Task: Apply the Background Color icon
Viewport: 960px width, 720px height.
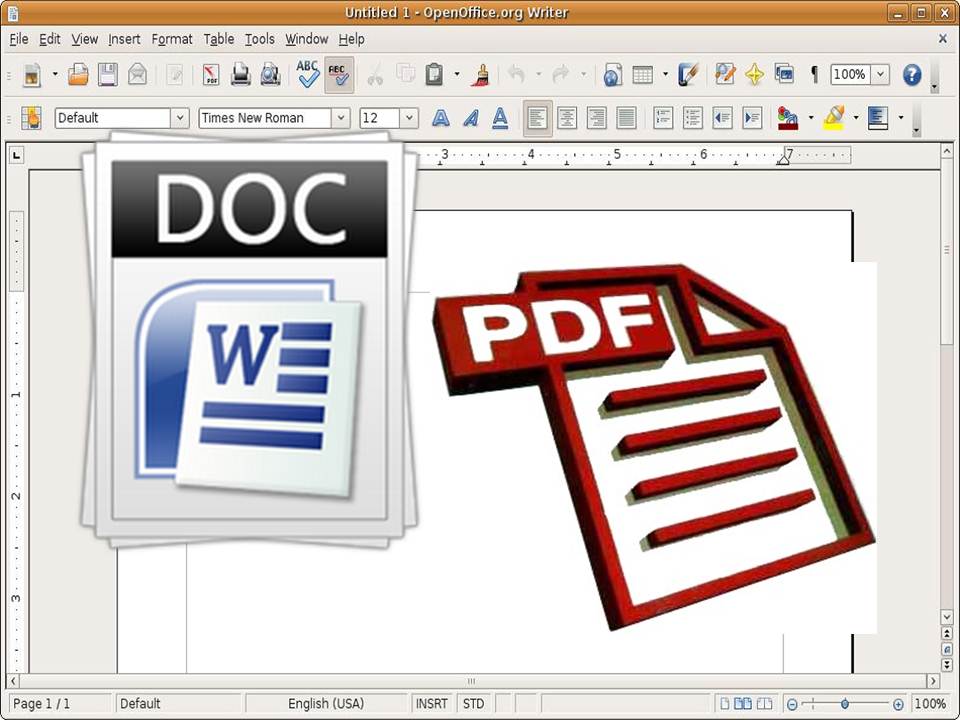Action: pos(878,118)
